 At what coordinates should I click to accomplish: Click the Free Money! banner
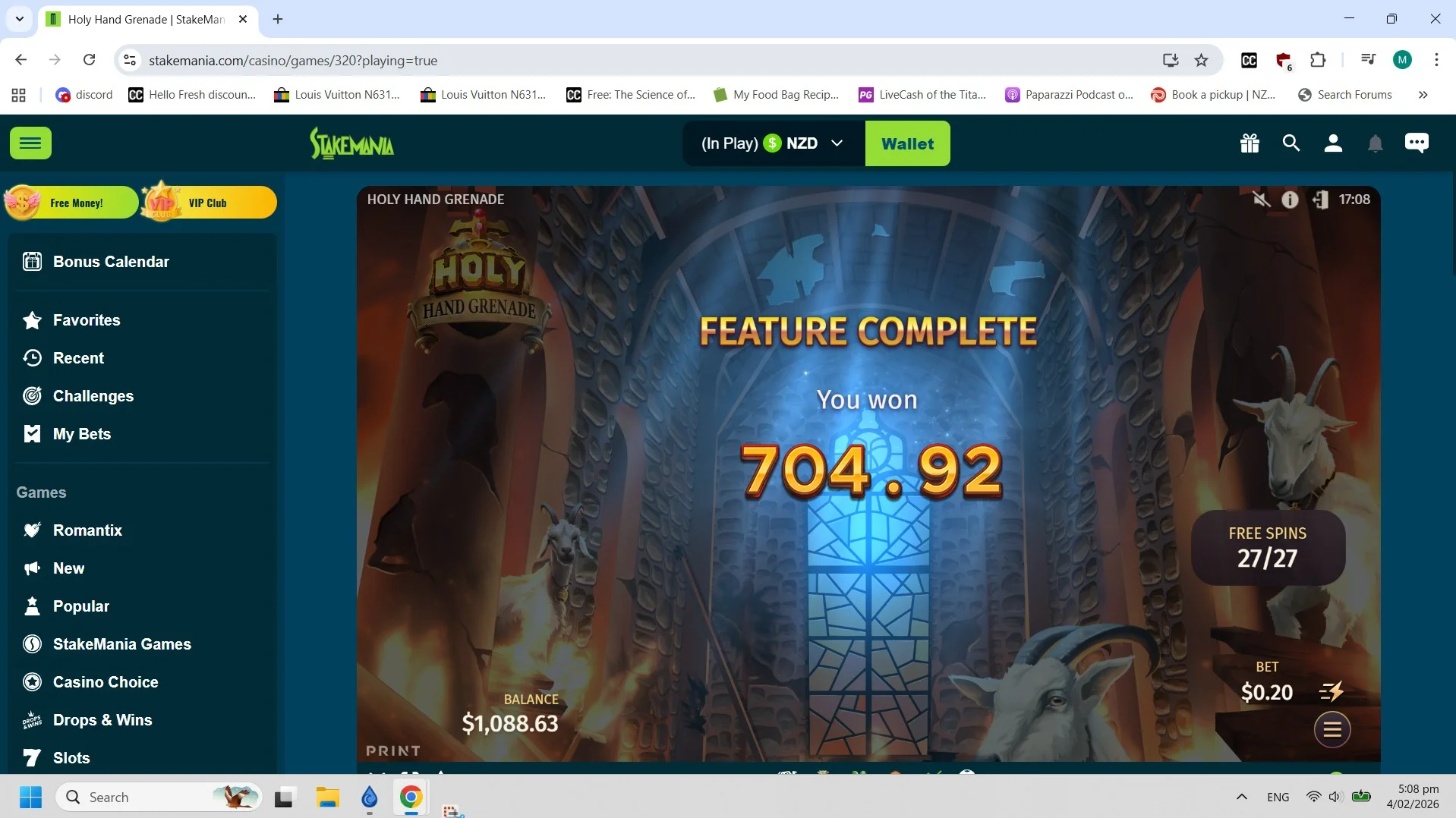71,203
